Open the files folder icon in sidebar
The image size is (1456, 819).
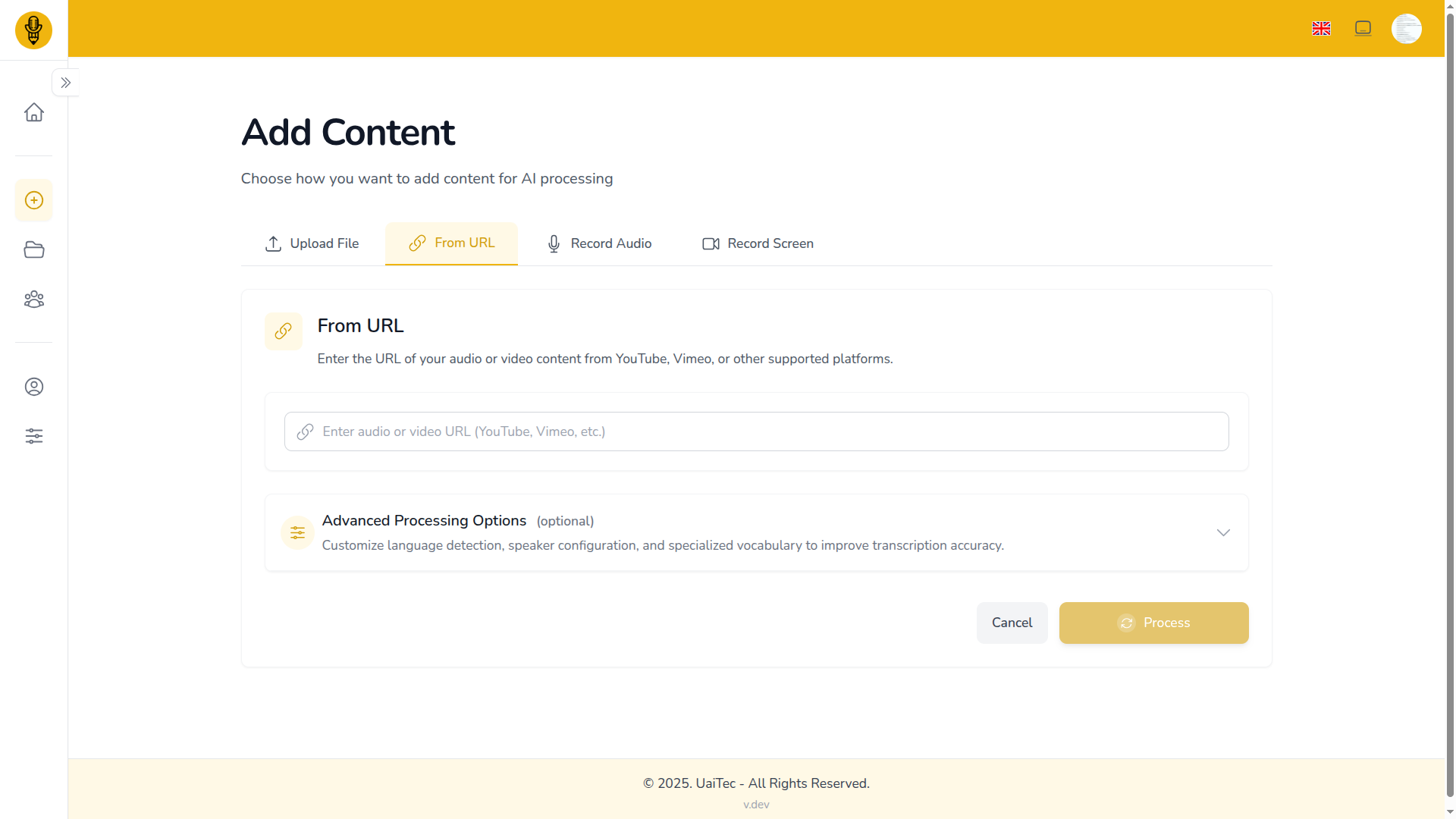tap(34, 249)
